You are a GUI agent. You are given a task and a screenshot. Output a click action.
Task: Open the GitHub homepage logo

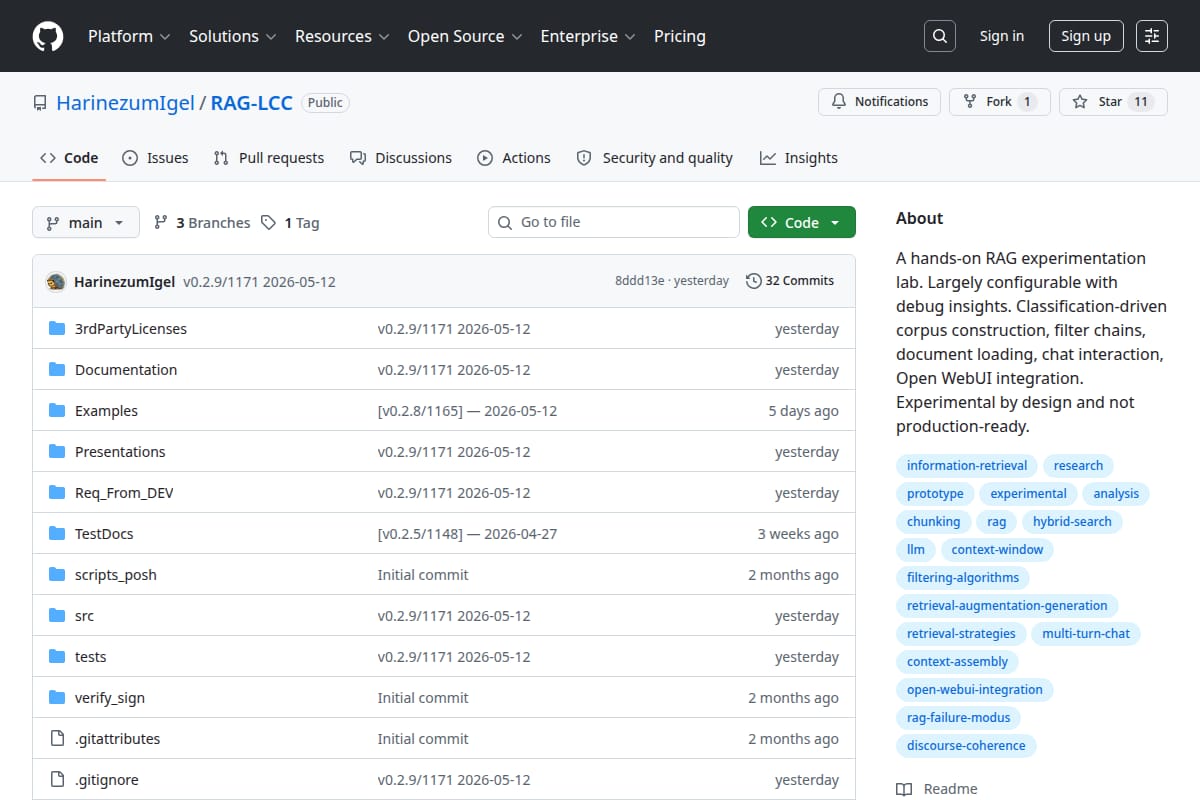[48, 36]
